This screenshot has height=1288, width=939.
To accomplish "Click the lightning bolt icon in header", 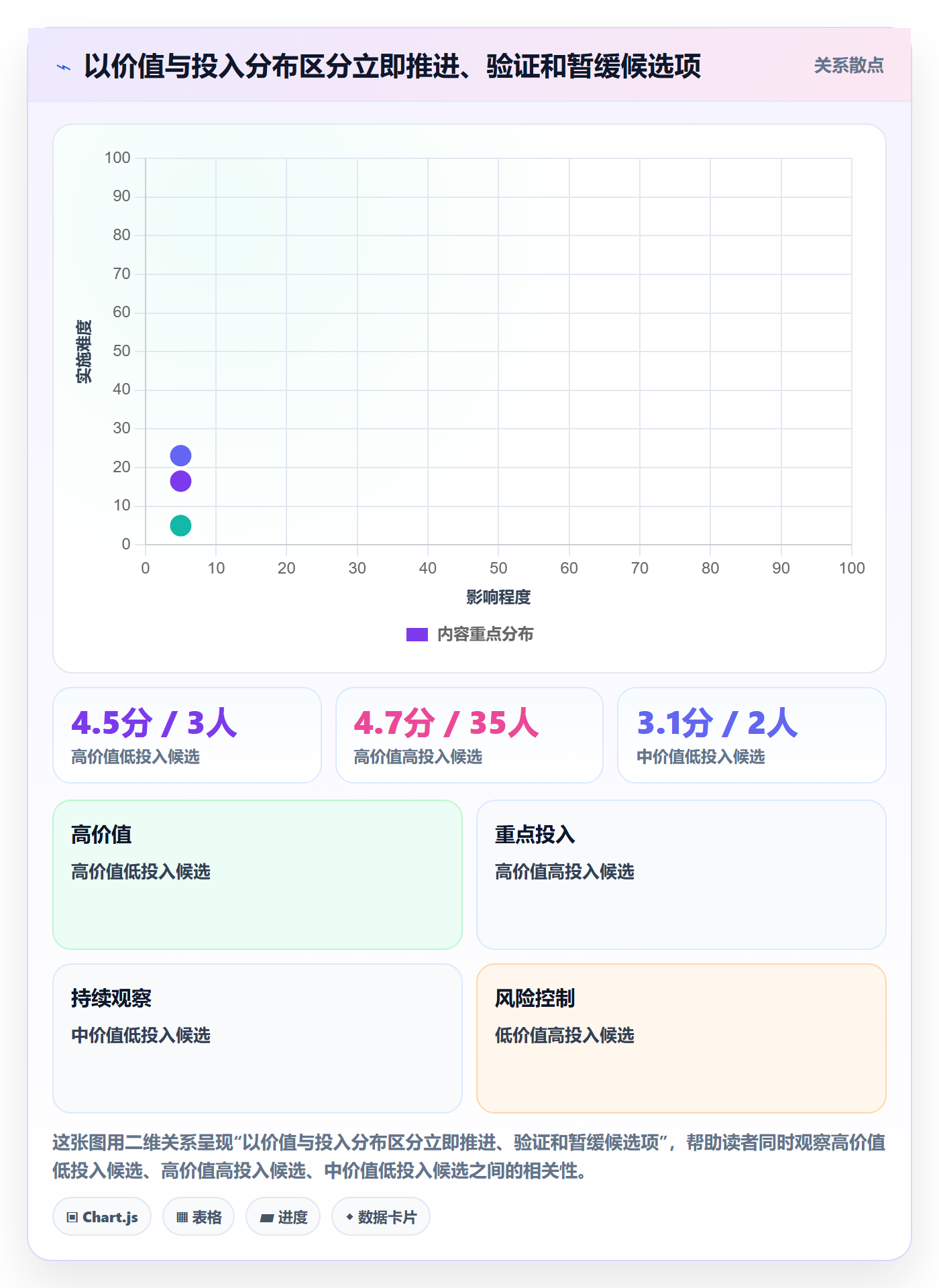I will (x=64, y=67).
